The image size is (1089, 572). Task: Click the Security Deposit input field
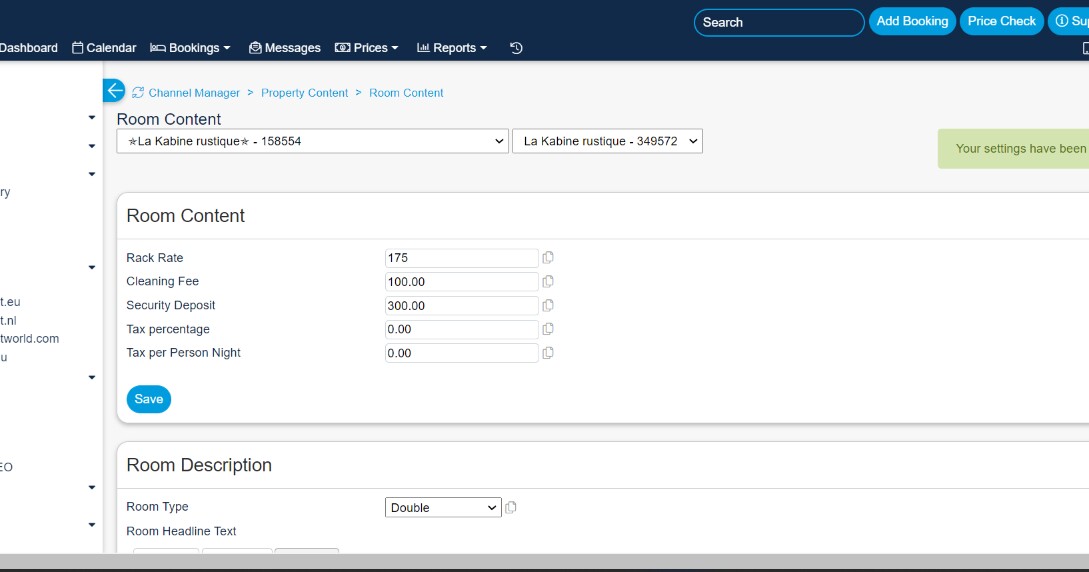pyautogui.click(x=462, y=305)
